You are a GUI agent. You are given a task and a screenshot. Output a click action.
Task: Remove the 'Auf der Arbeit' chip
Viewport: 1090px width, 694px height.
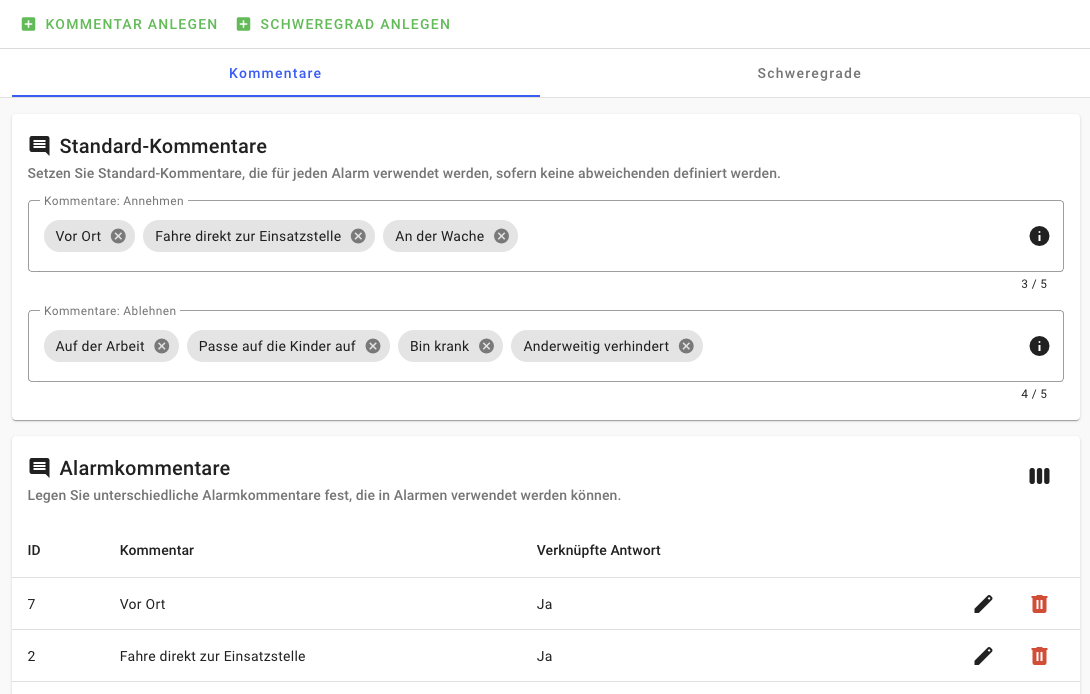click(x=162, y=346)
